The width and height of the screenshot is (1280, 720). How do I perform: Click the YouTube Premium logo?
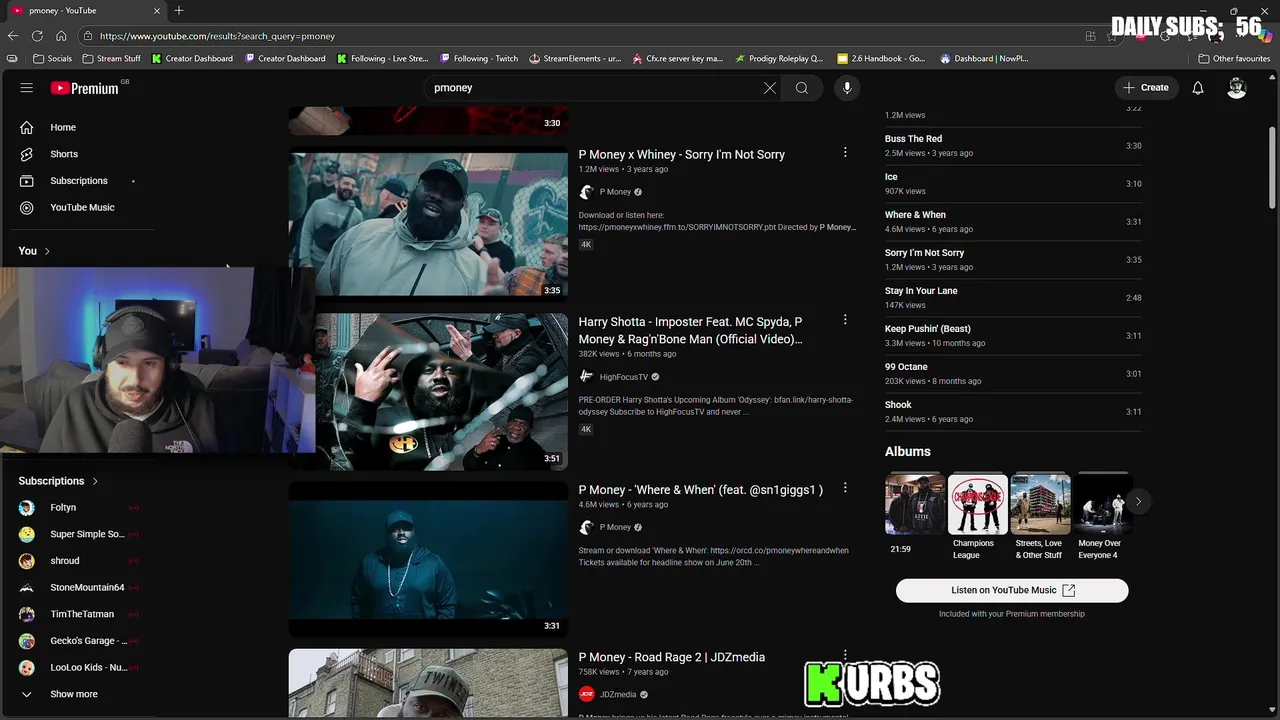[85, 88]
